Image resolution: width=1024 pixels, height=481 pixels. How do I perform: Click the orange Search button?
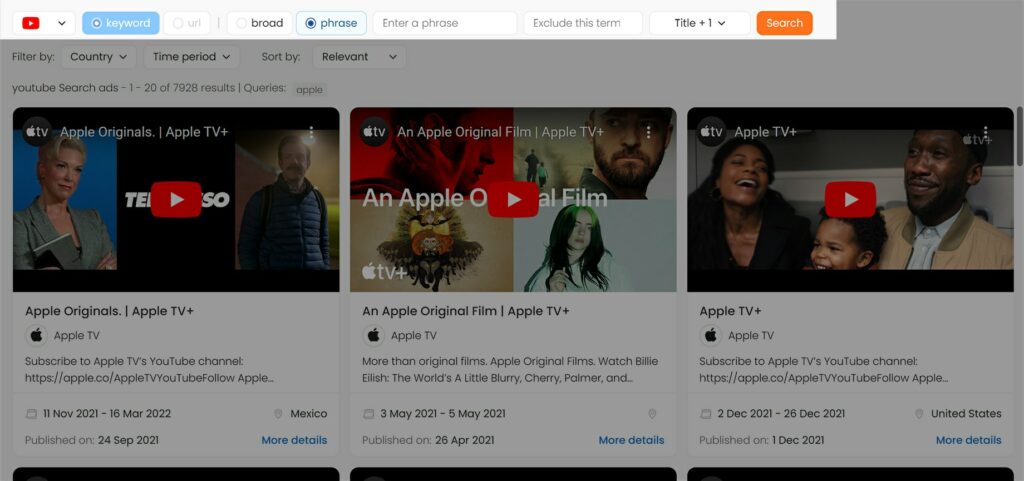point(784,23)
